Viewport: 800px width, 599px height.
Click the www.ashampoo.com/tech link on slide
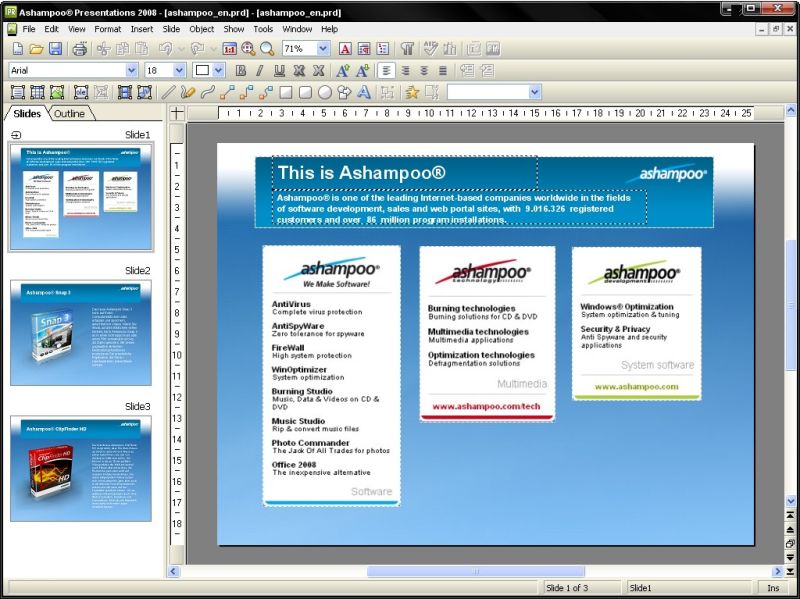487,406
